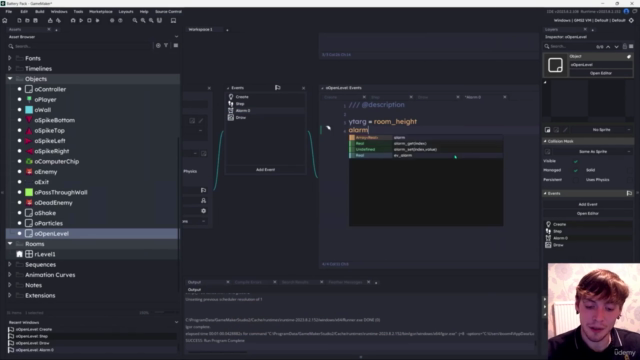Click the parent icon in object editor

click(203, 201)
